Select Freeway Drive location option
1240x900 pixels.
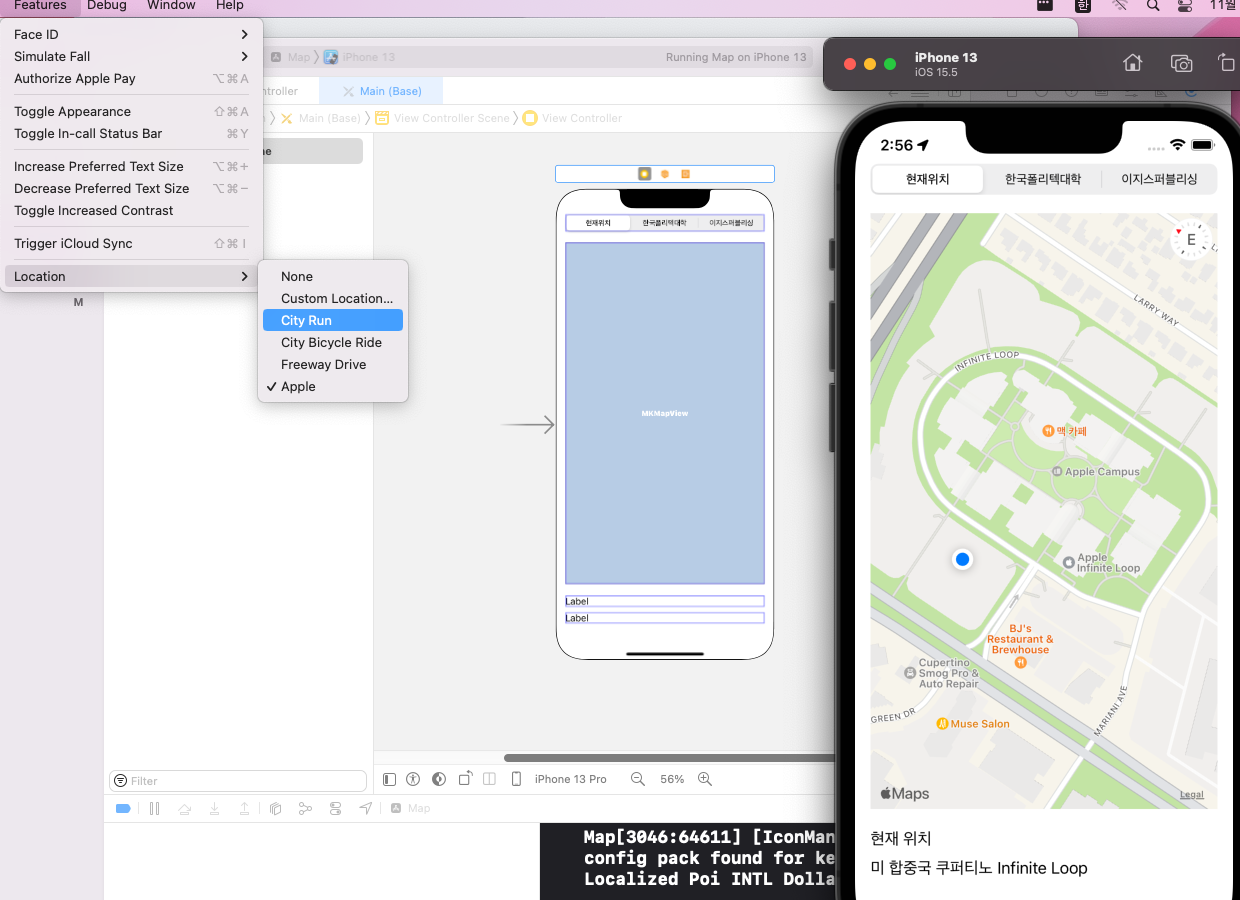pos(333,364)
